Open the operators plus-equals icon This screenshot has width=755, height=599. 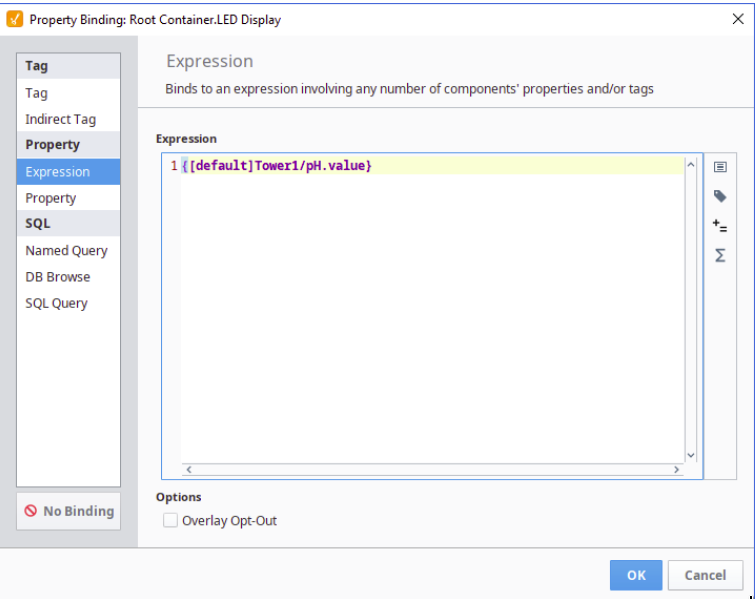coord(719,226)
